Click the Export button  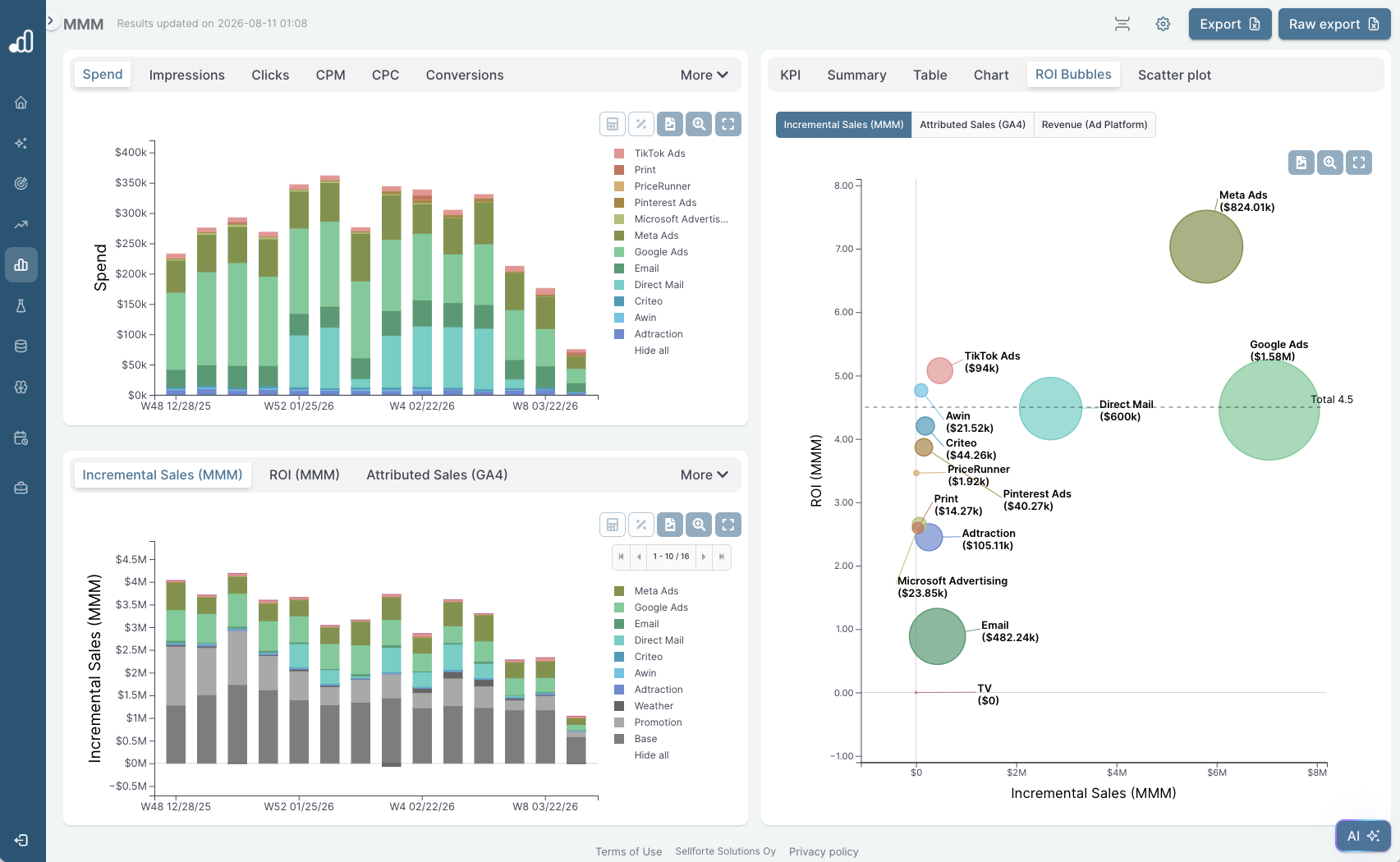tap(1230, 24)
